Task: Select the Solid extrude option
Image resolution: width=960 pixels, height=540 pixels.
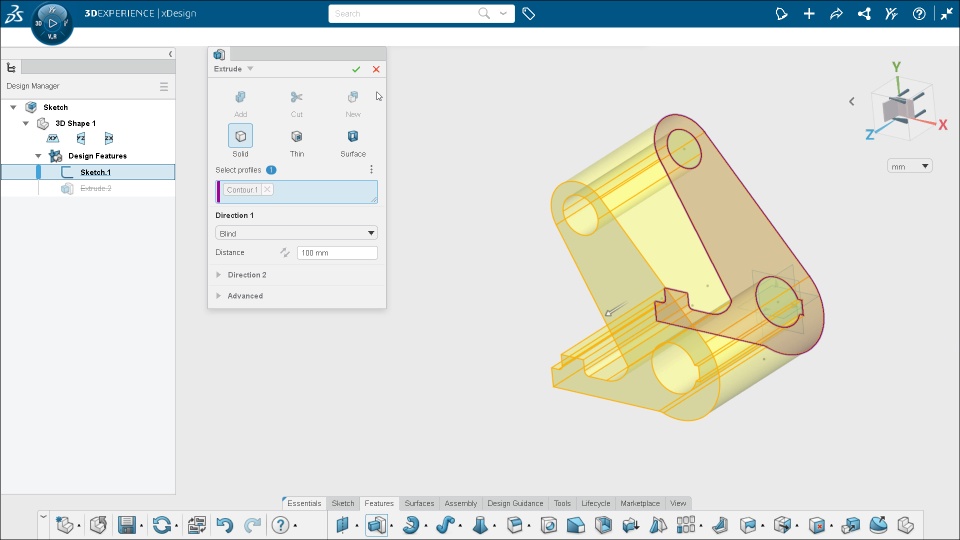Action: coord(240,141)
